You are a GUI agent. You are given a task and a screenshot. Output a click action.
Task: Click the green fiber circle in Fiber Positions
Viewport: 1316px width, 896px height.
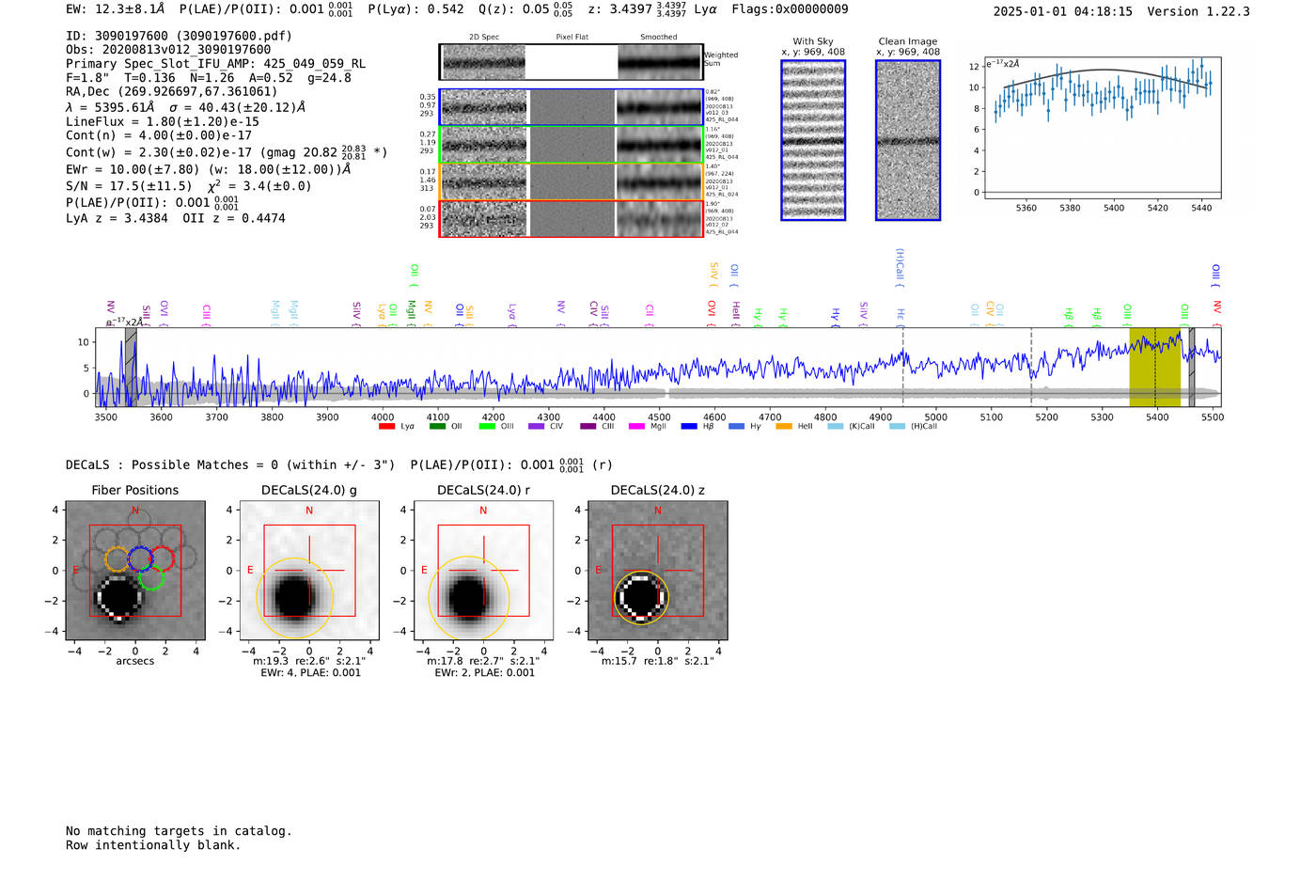pos(151,577)
